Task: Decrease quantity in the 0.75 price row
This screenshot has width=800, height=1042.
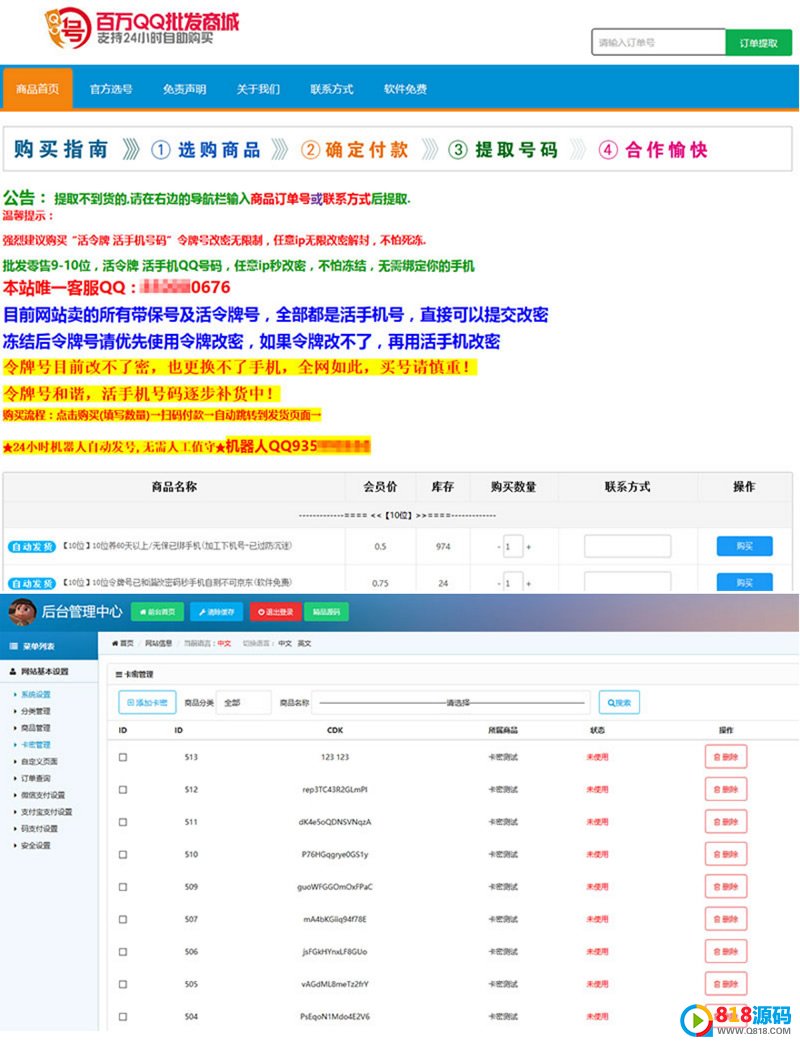Action: [x=499, y=583]
